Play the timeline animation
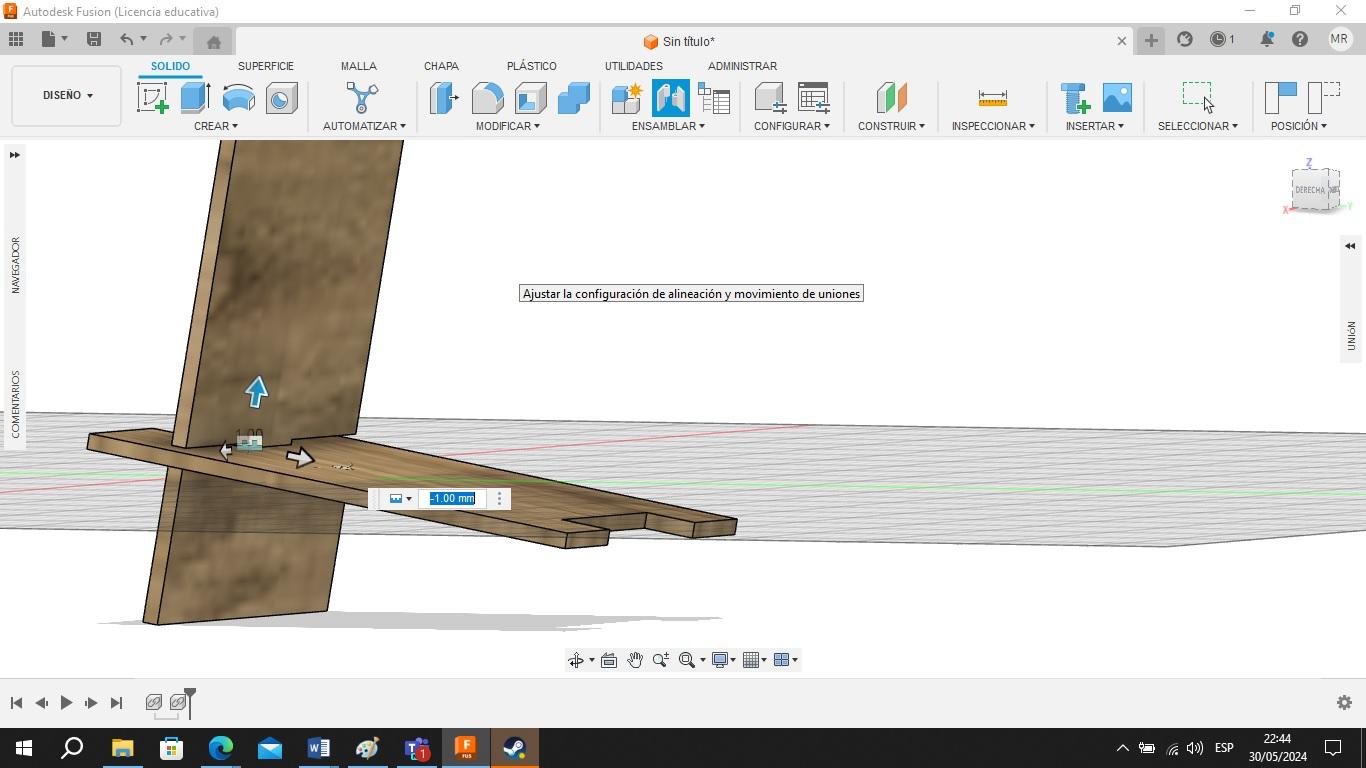1366x768 pixels. pos(66,703)
